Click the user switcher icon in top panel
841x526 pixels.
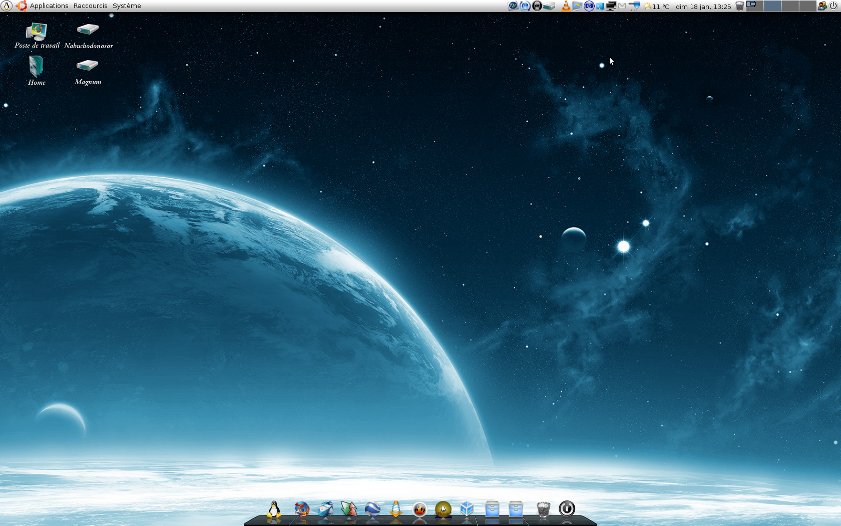tap(822, 6)
